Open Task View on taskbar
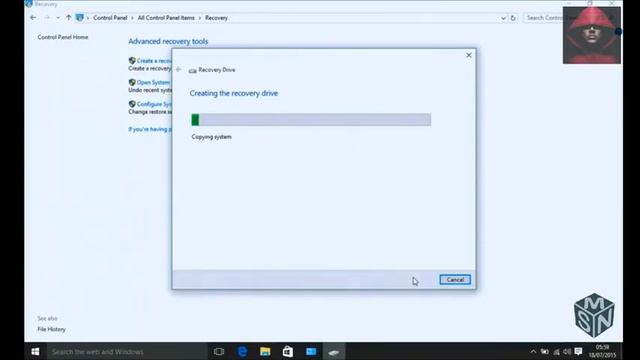This screenshot has width=640, height=360. tap(219, 351)
